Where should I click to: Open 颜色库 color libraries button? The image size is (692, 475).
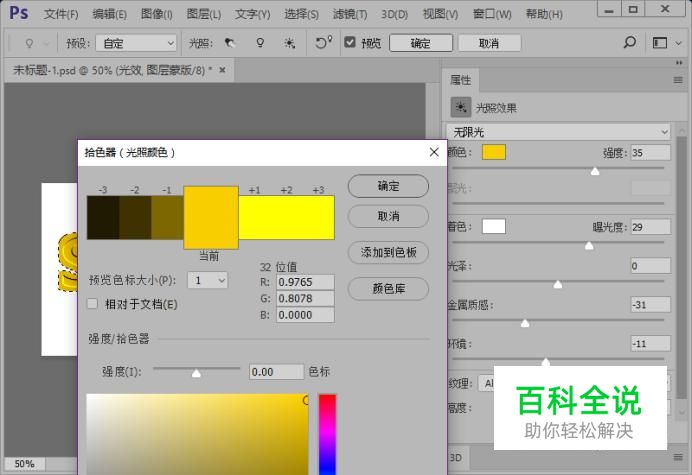tap(388, 289)
